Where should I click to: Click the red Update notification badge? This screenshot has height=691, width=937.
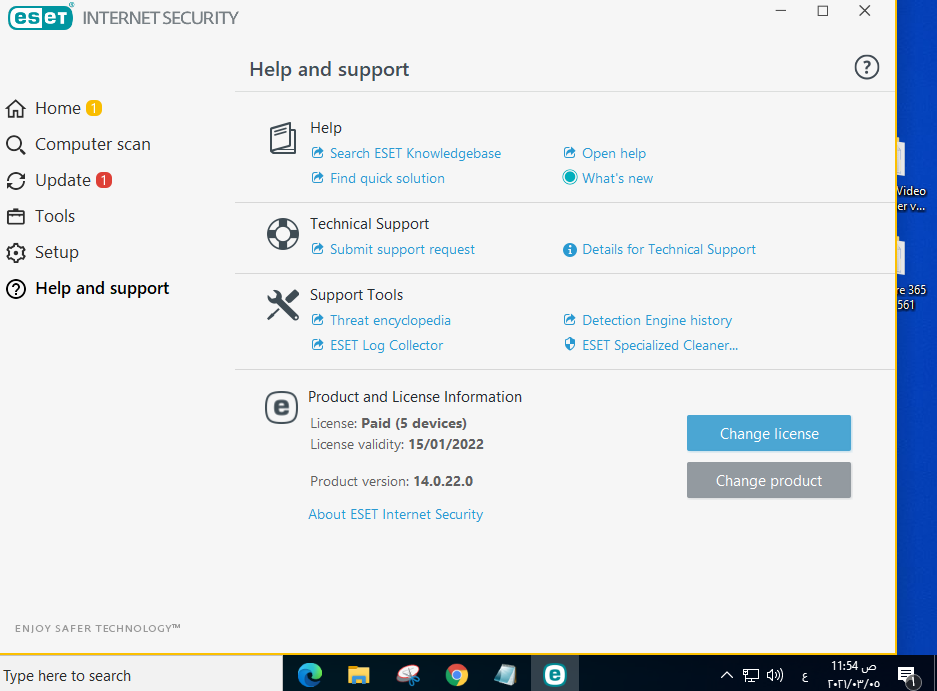point(104,179)
